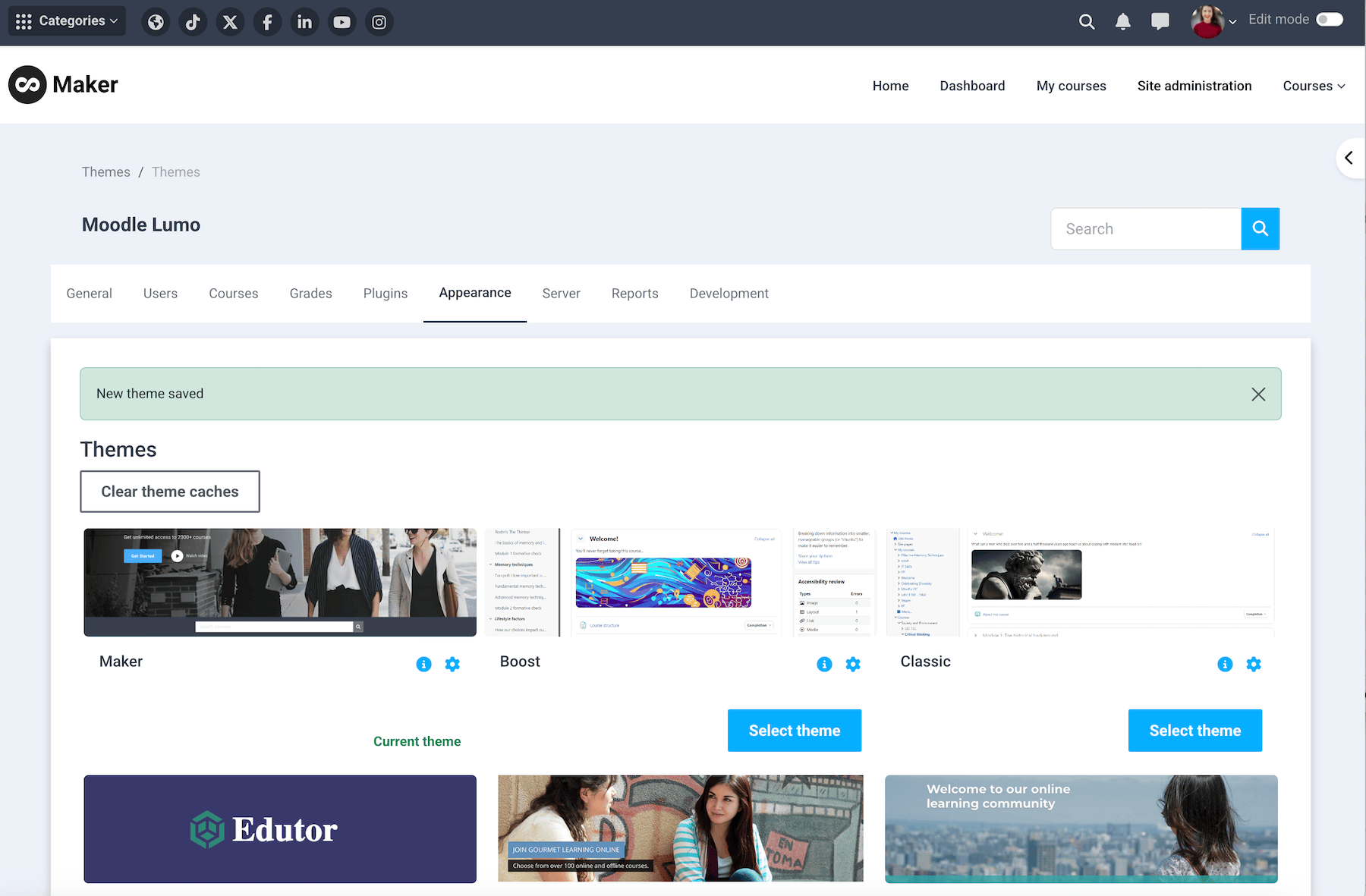Click the magnifying glass search icon
The image size is (1366, 896).
click(x=1086, y=21)
